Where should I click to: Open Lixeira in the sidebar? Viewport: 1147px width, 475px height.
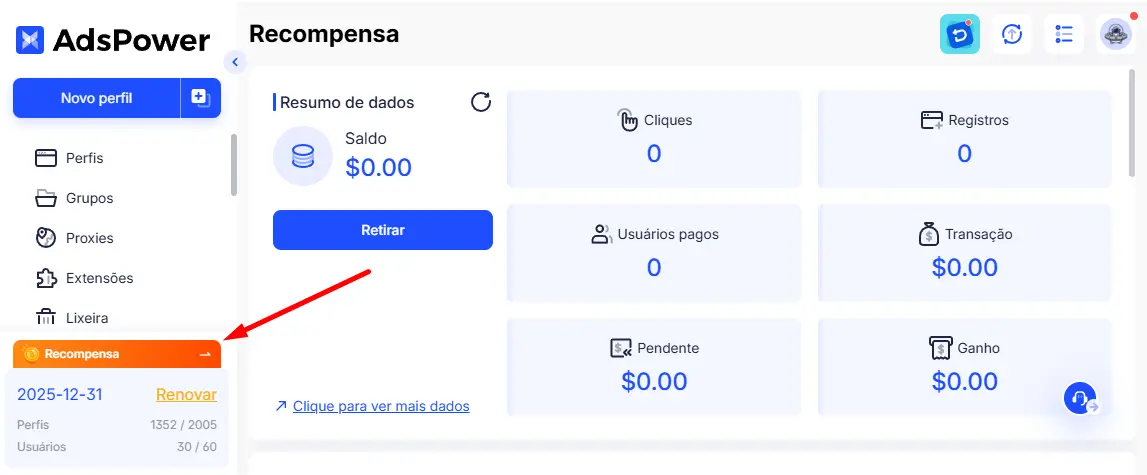pos(86,318)
